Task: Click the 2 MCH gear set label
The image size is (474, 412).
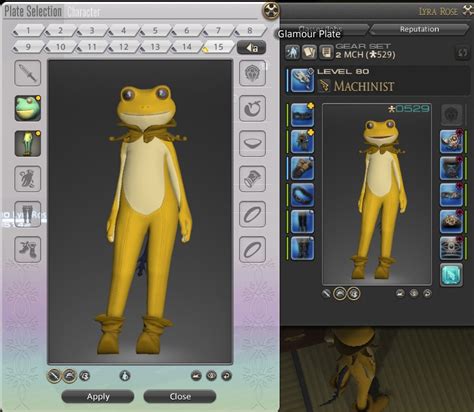Action: (365, 55)
